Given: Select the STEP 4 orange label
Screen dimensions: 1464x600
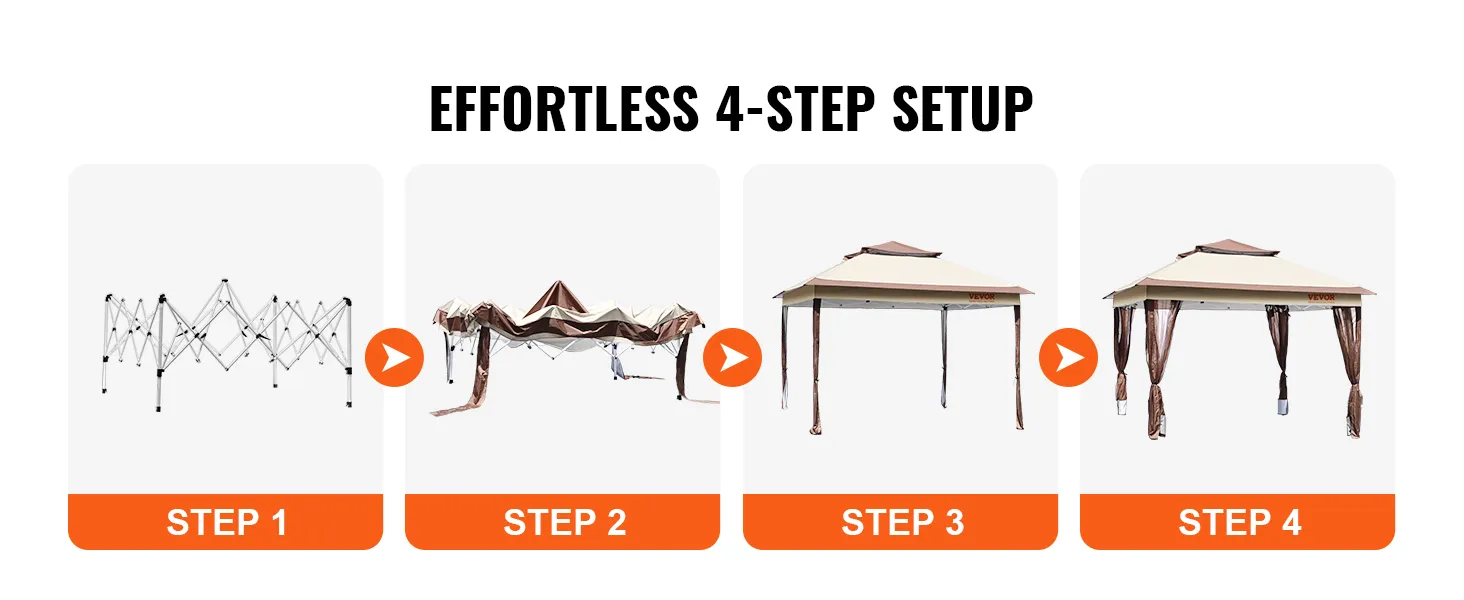Looking at the screenshot, I should (1238, 522).
